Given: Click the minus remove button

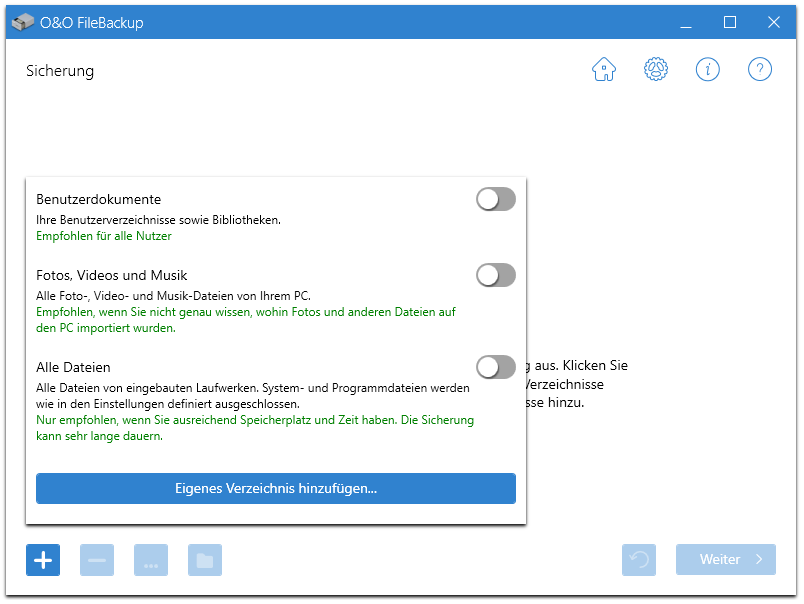Looking at the screenshot, I should click(x=97, y=560).
